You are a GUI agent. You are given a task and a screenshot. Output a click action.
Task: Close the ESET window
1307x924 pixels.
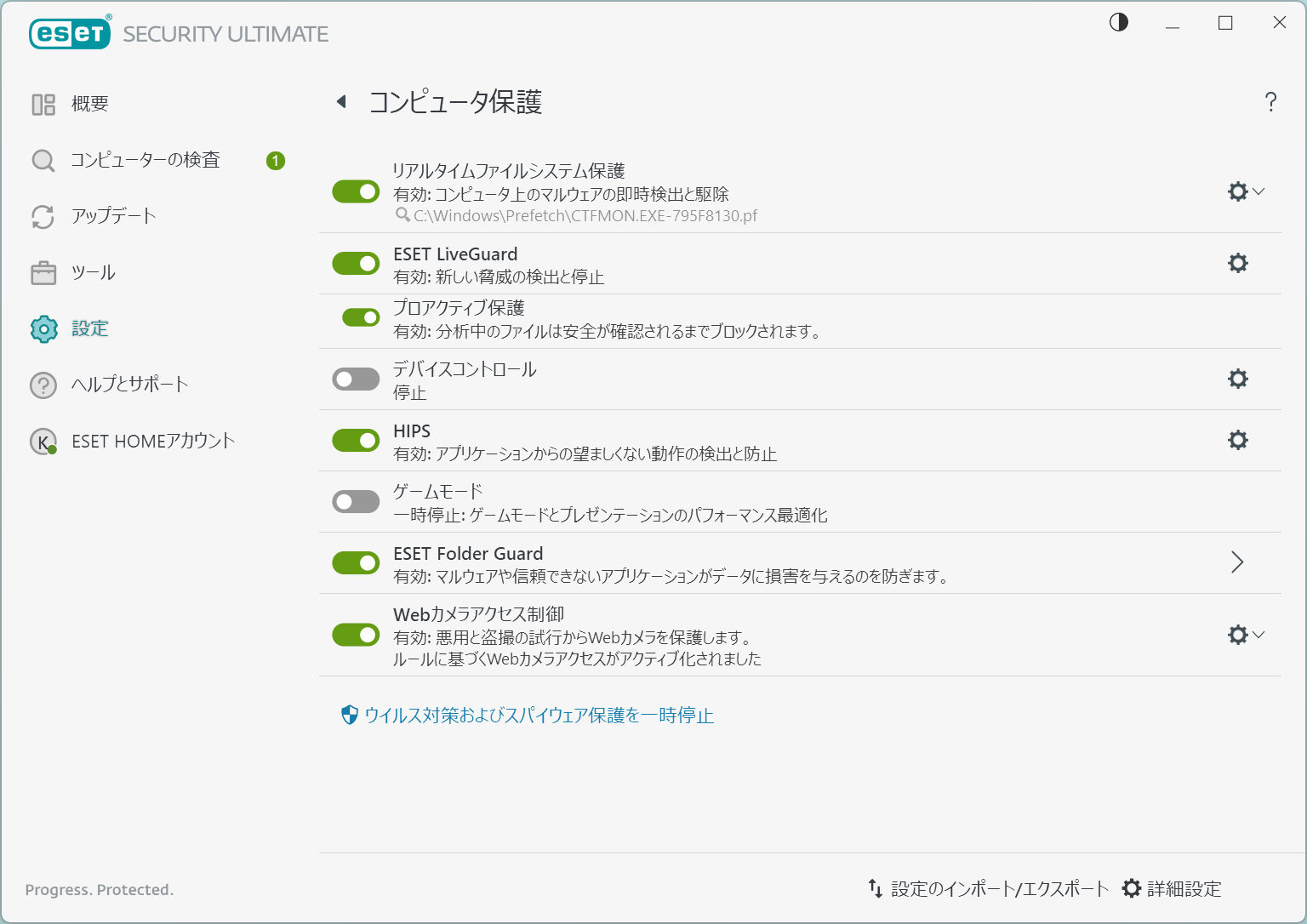point(1279,23)
